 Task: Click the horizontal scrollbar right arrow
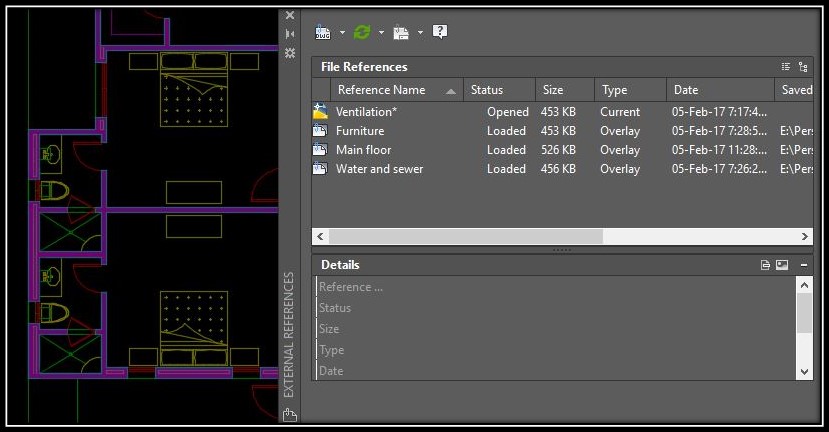tap(805, 236)
